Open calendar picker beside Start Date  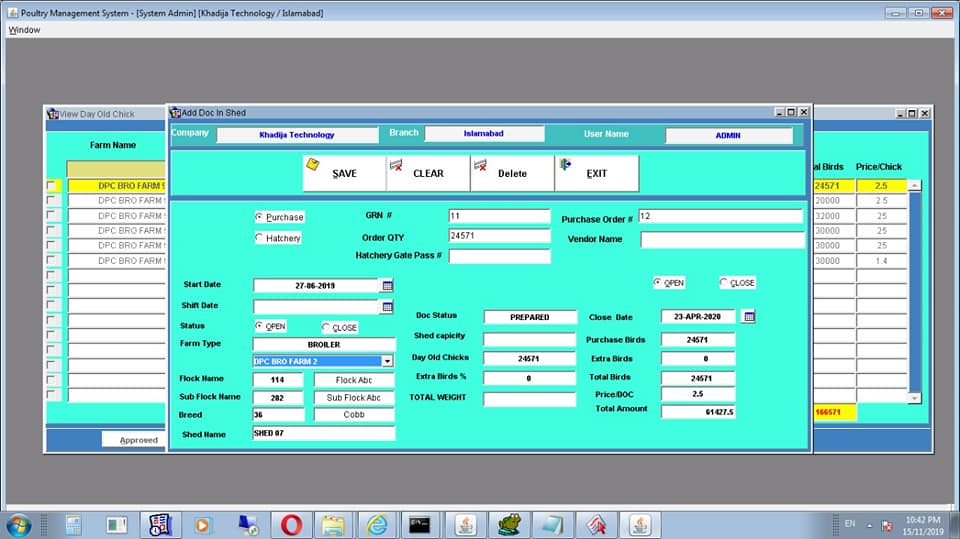coord(387,285)
